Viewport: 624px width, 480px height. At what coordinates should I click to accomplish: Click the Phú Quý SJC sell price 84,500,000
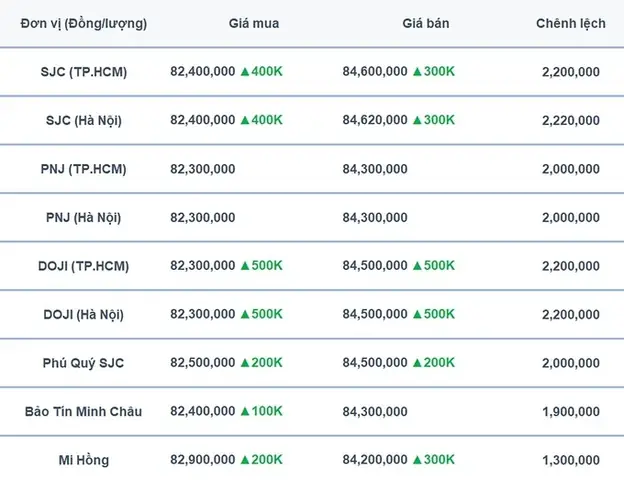tap(375, 363)
